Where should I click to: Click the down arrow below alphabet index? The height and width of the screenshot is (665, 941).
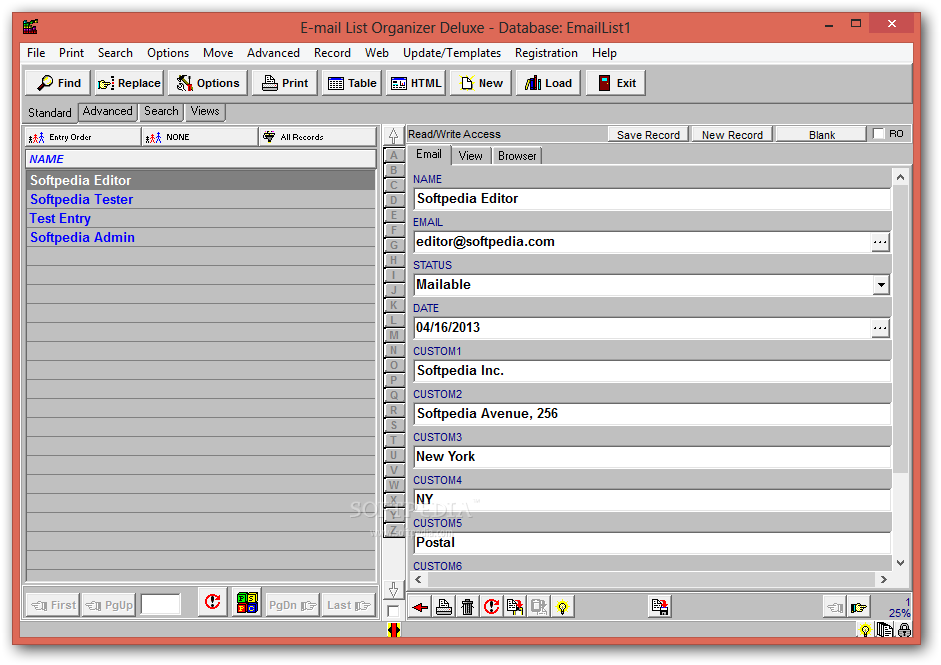point(393,590)
